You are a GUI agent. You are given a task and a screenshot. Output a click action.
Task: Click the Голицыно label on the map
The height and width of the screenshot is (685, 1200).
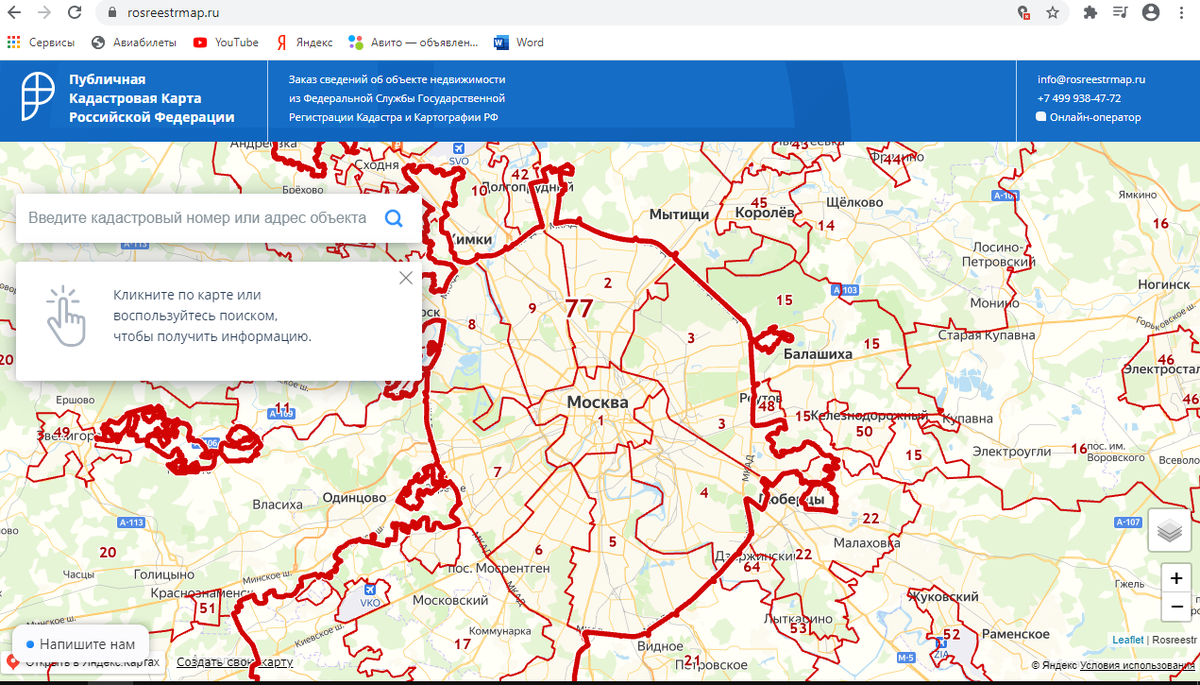[163, 574]
